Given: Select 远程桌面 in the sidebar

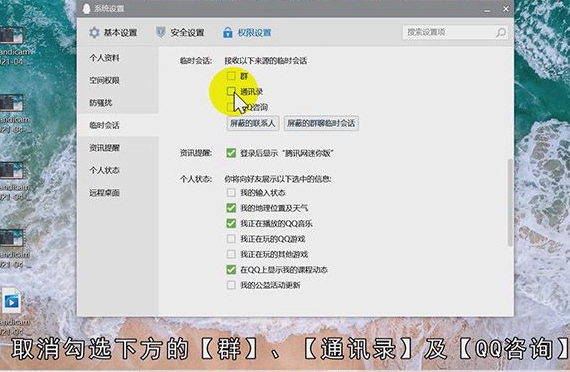Looking at the screenshot, I should coord(118,193).
